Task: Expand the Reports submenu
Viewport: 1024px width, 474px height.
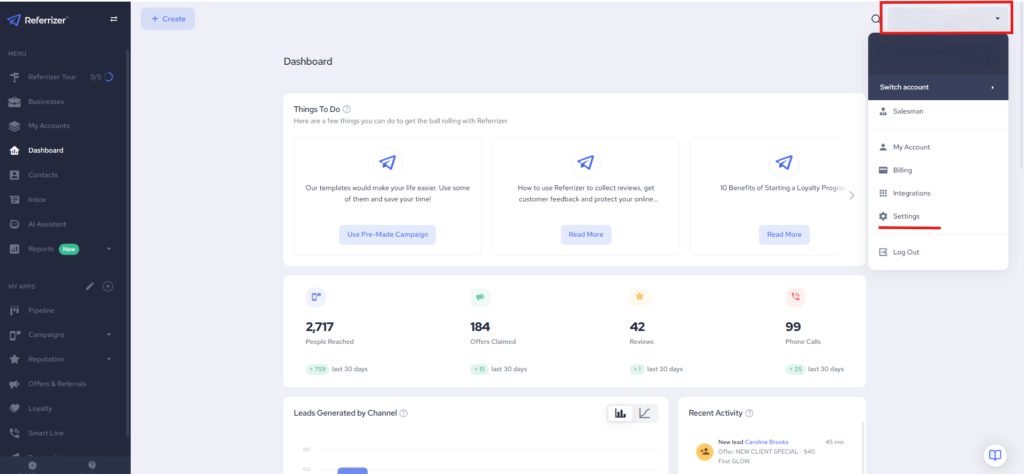Action: tap(108, 248)
